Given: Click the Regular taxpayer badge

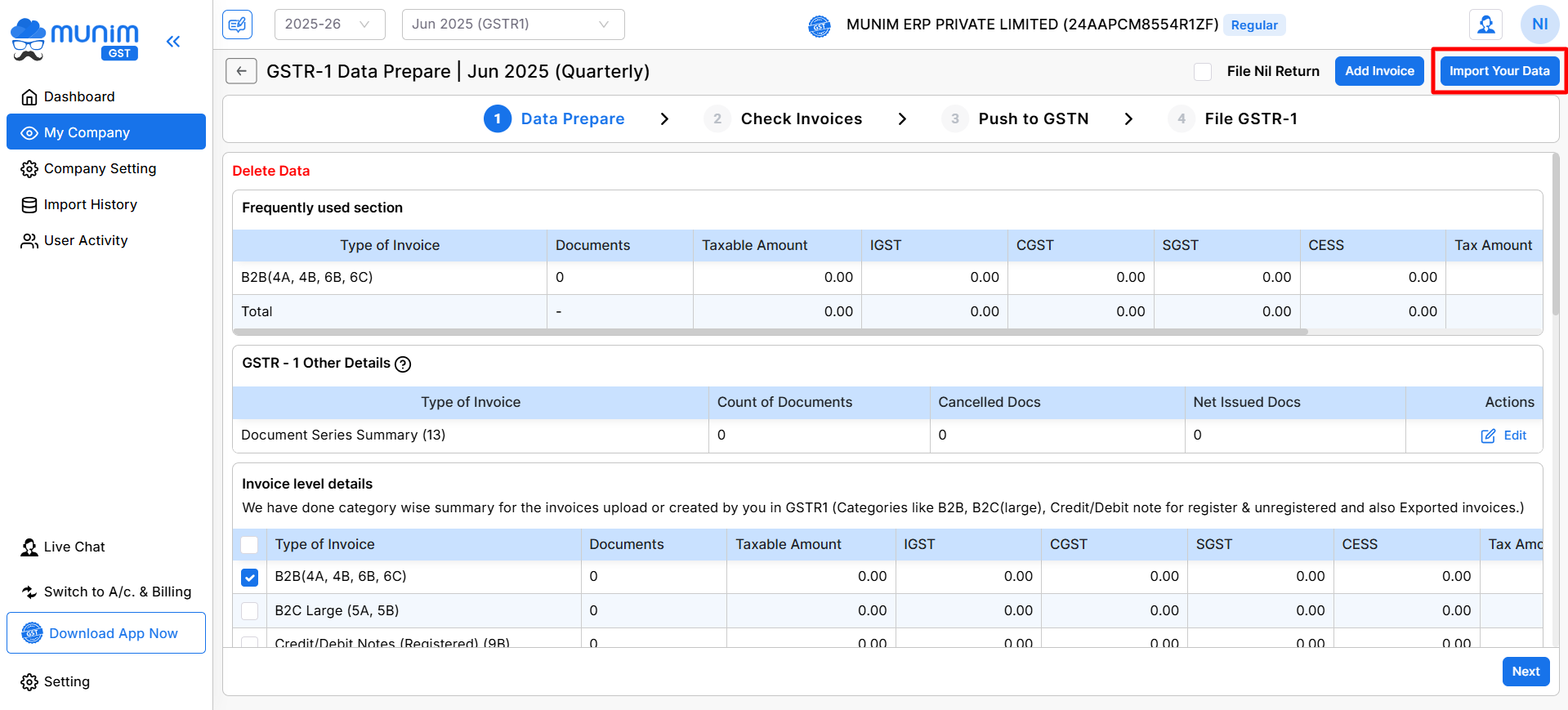Looking at the screenshot, I should (1254, 25).
